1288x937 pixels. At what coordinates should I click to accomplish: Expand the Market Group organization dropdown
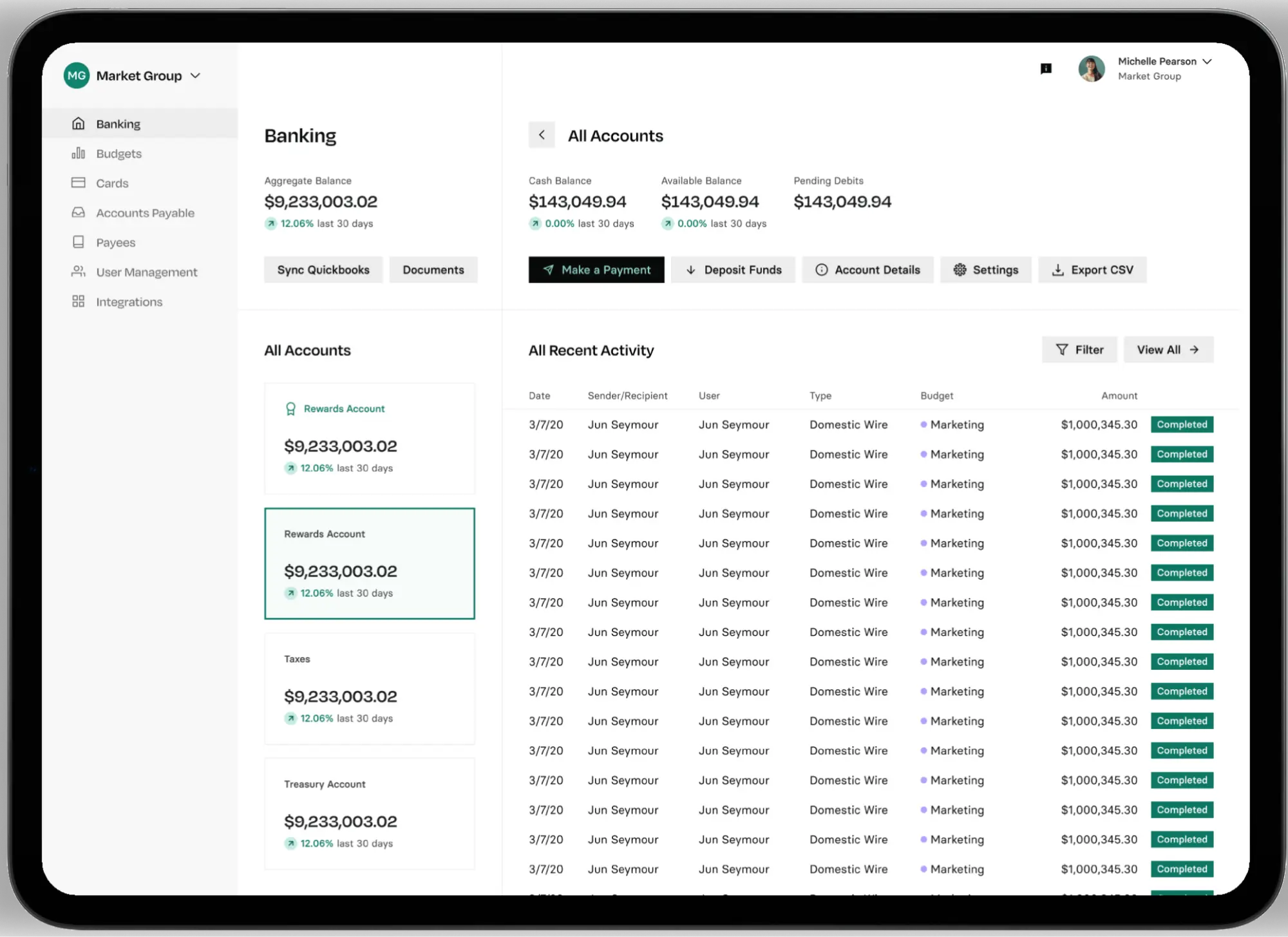tap(196, 76)
